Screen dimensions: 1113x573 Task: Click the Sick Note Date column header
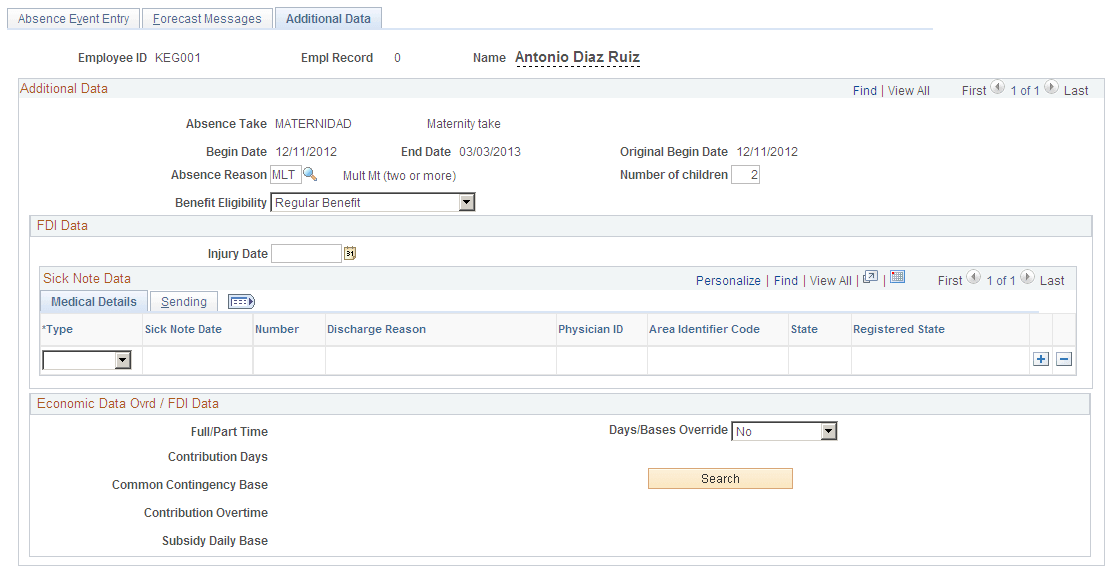pos(183,329)
